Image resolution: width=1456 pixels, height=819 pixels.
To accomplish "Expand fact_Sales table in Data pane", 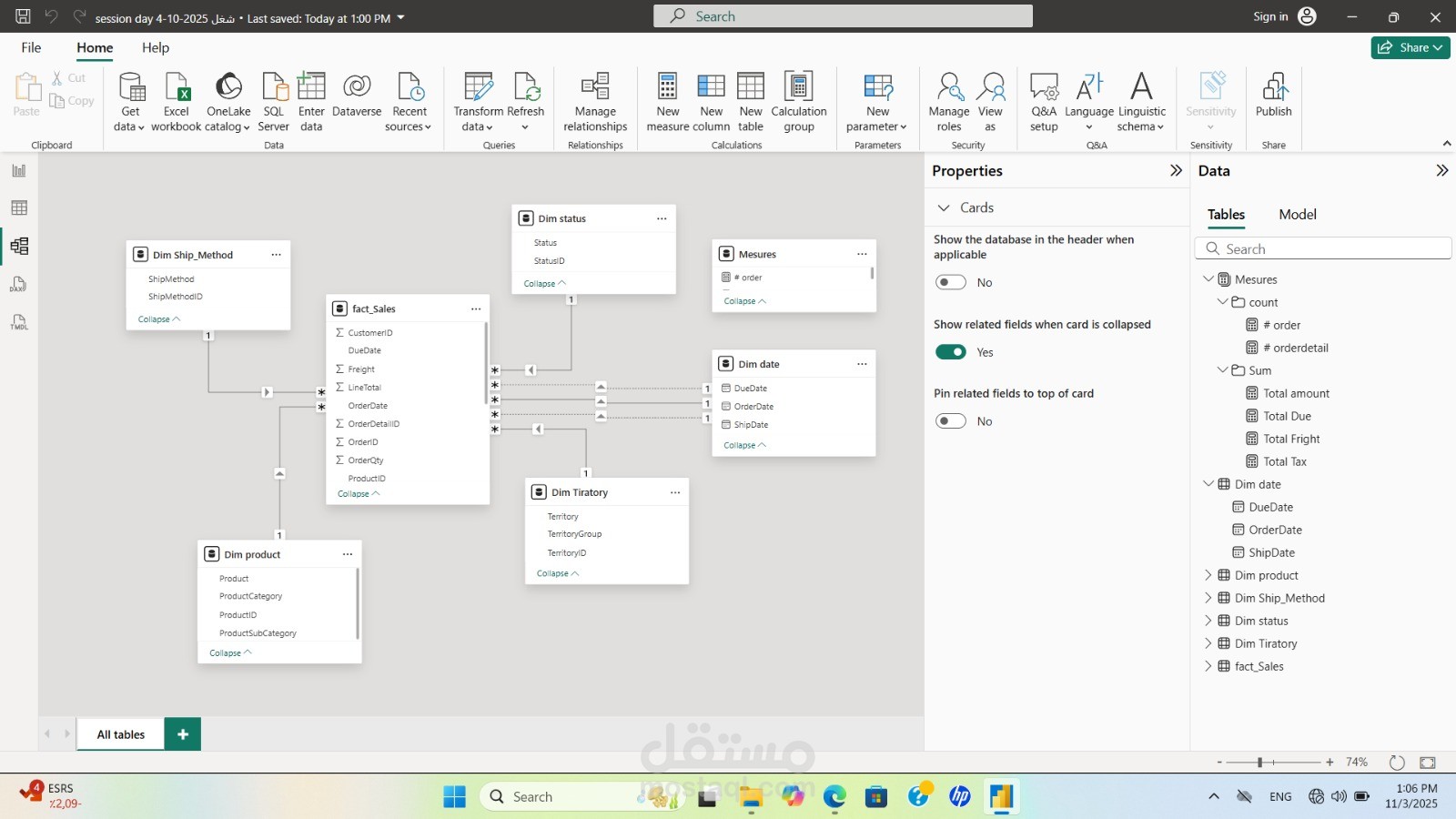I will point(1208,666).
